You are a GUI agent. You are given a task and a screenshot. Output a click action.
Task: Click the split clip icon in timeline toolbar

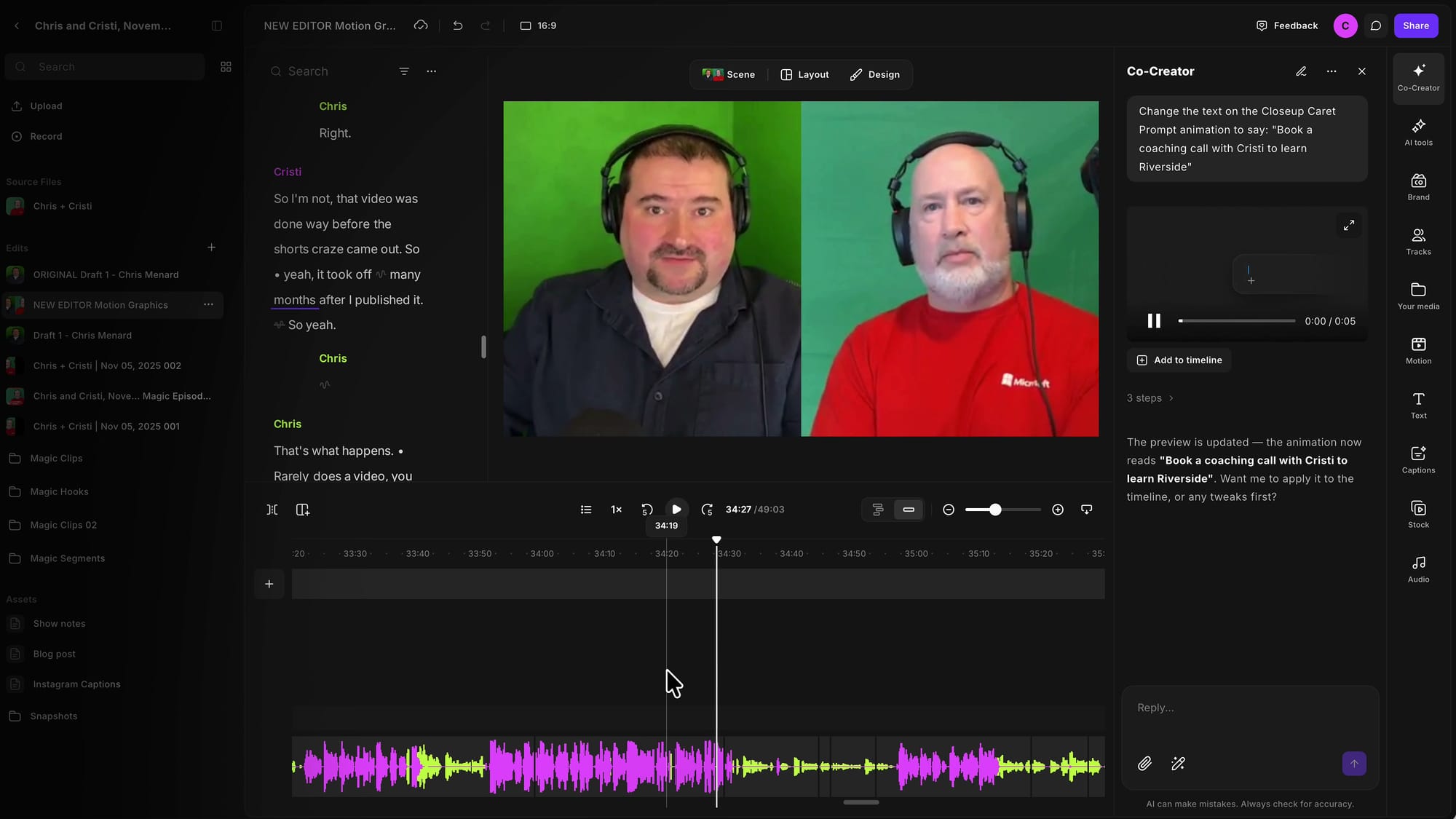pyautogui.click(x=272, y=510)
